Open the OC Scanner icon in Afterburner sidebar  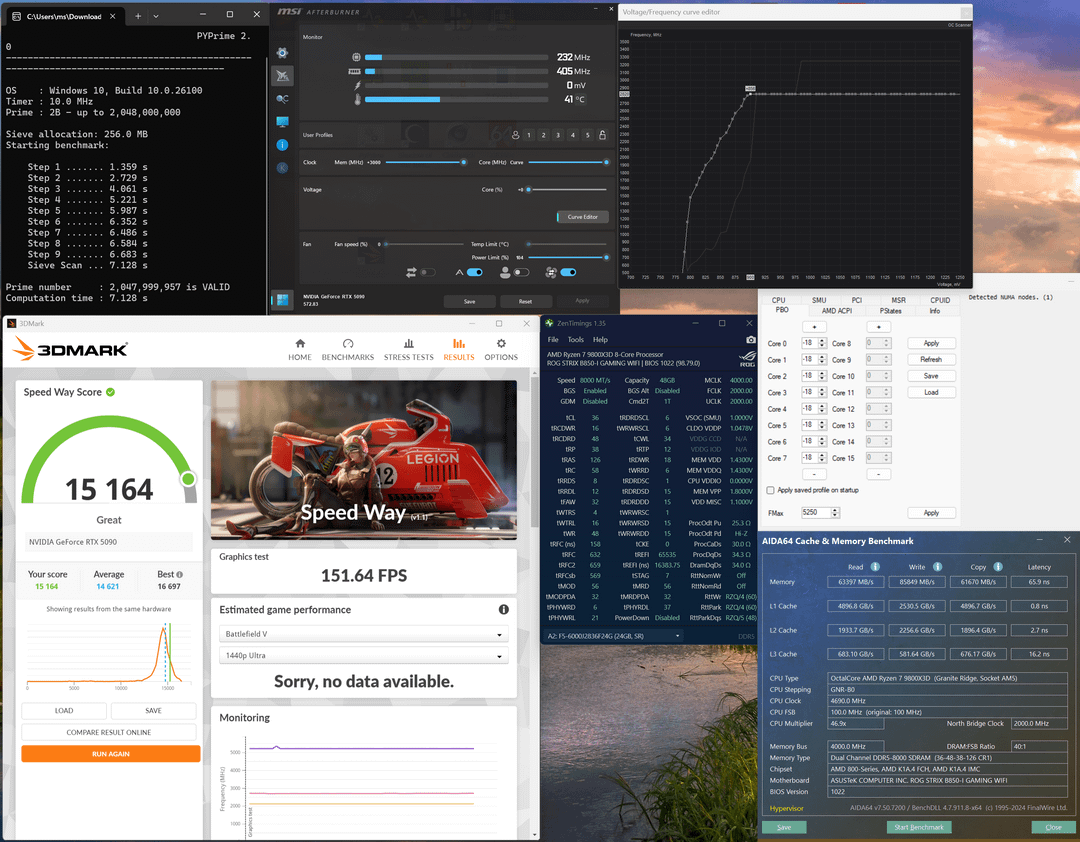(282, 99)
